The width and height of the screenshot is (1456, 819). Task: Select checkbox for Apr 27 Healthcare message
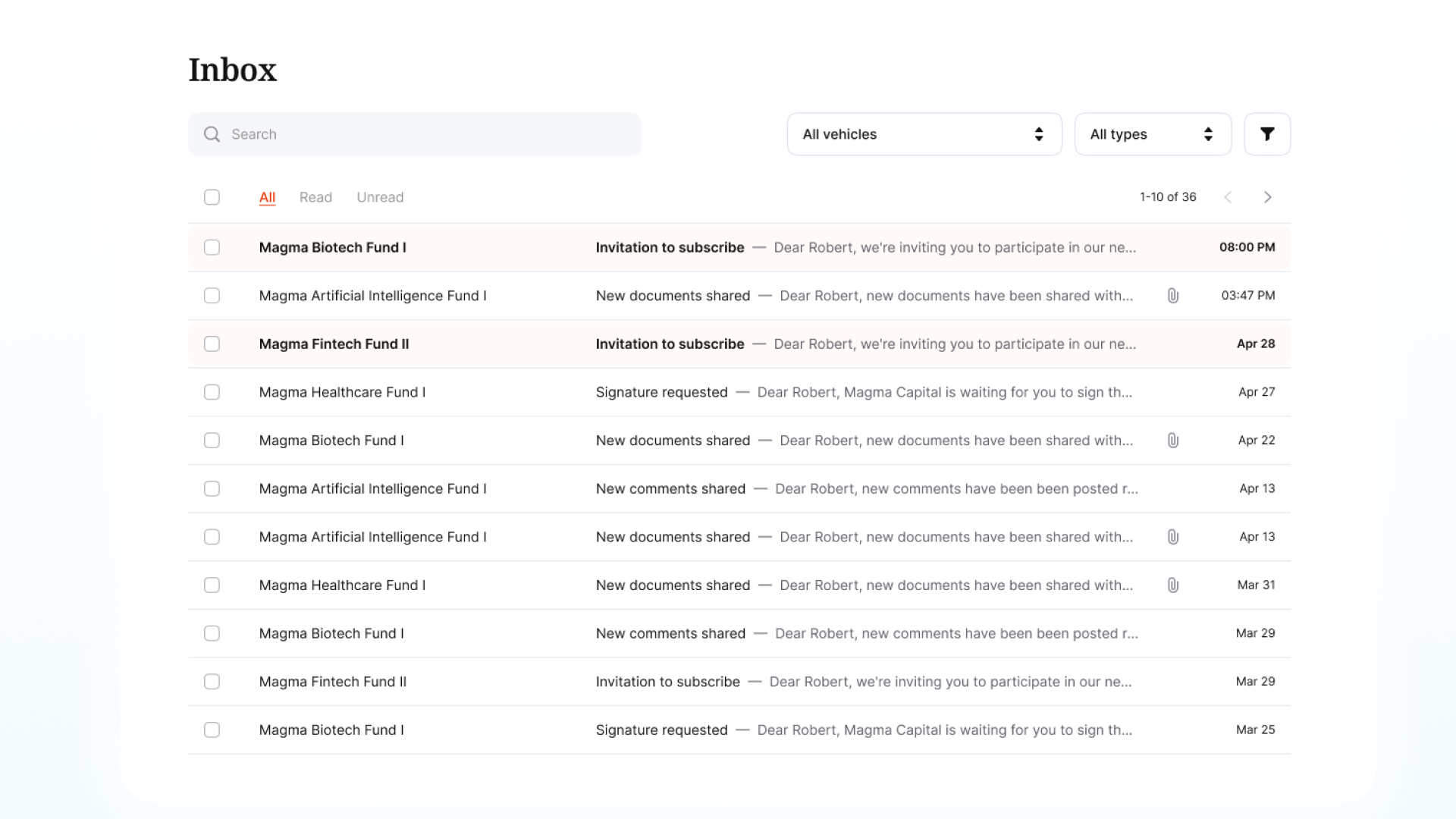pos(212,392)
